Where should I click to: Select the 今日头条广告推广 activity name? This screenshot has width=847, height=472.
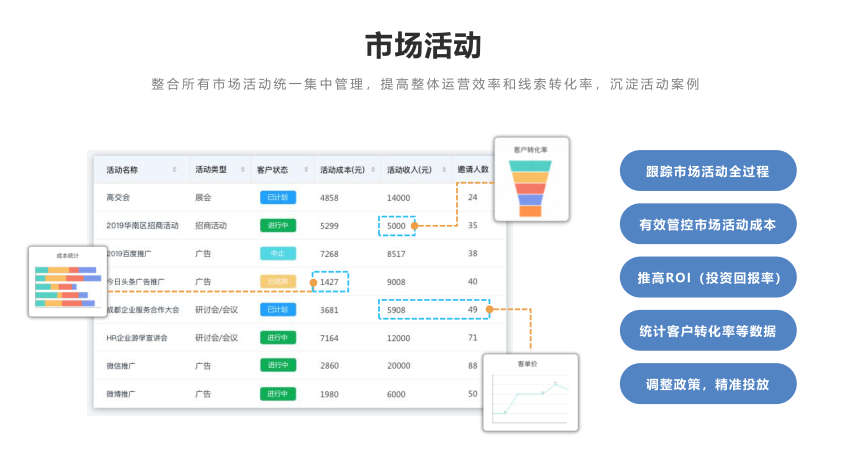(x=136, y=282)
